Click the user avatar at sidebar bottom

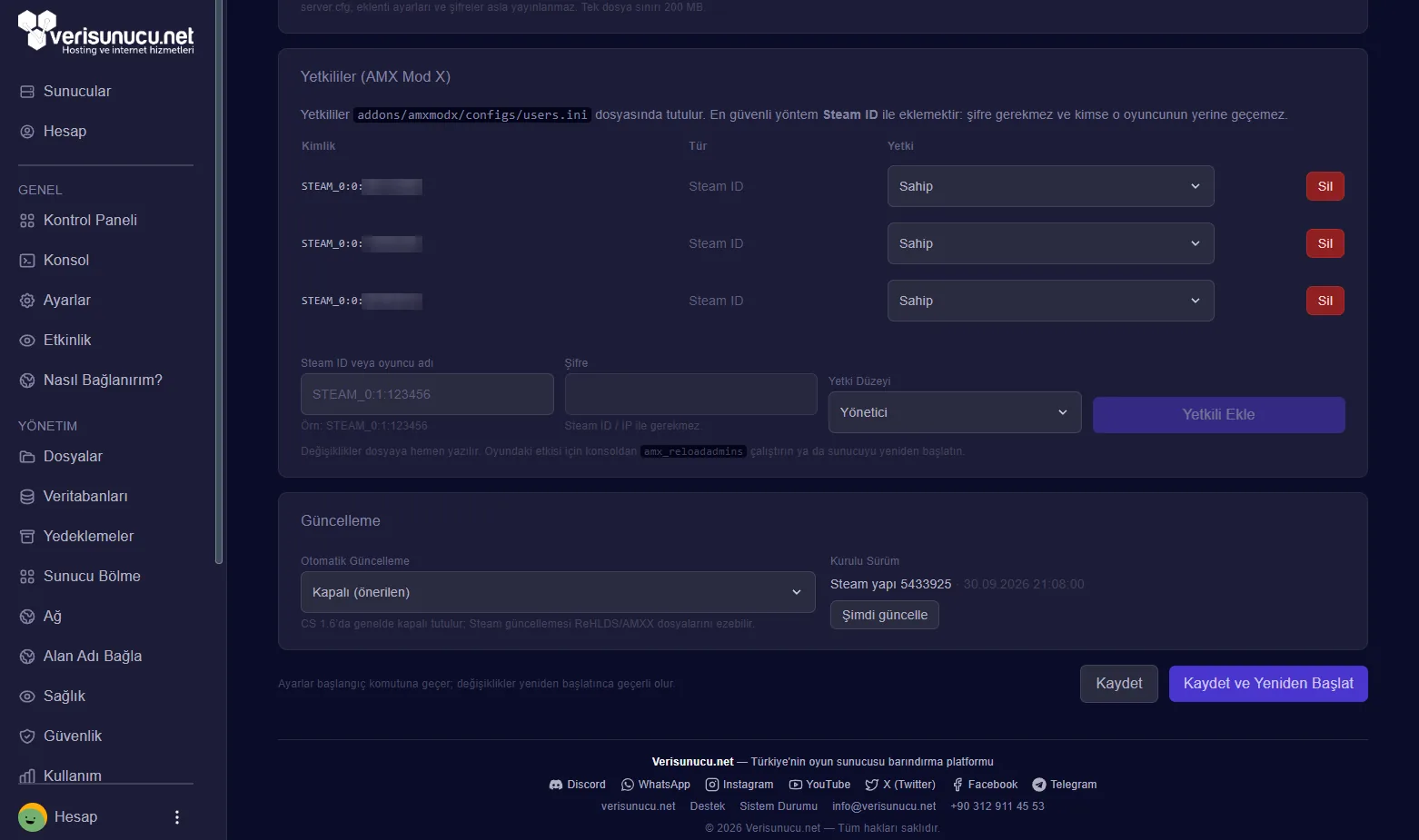click(33, 817)
